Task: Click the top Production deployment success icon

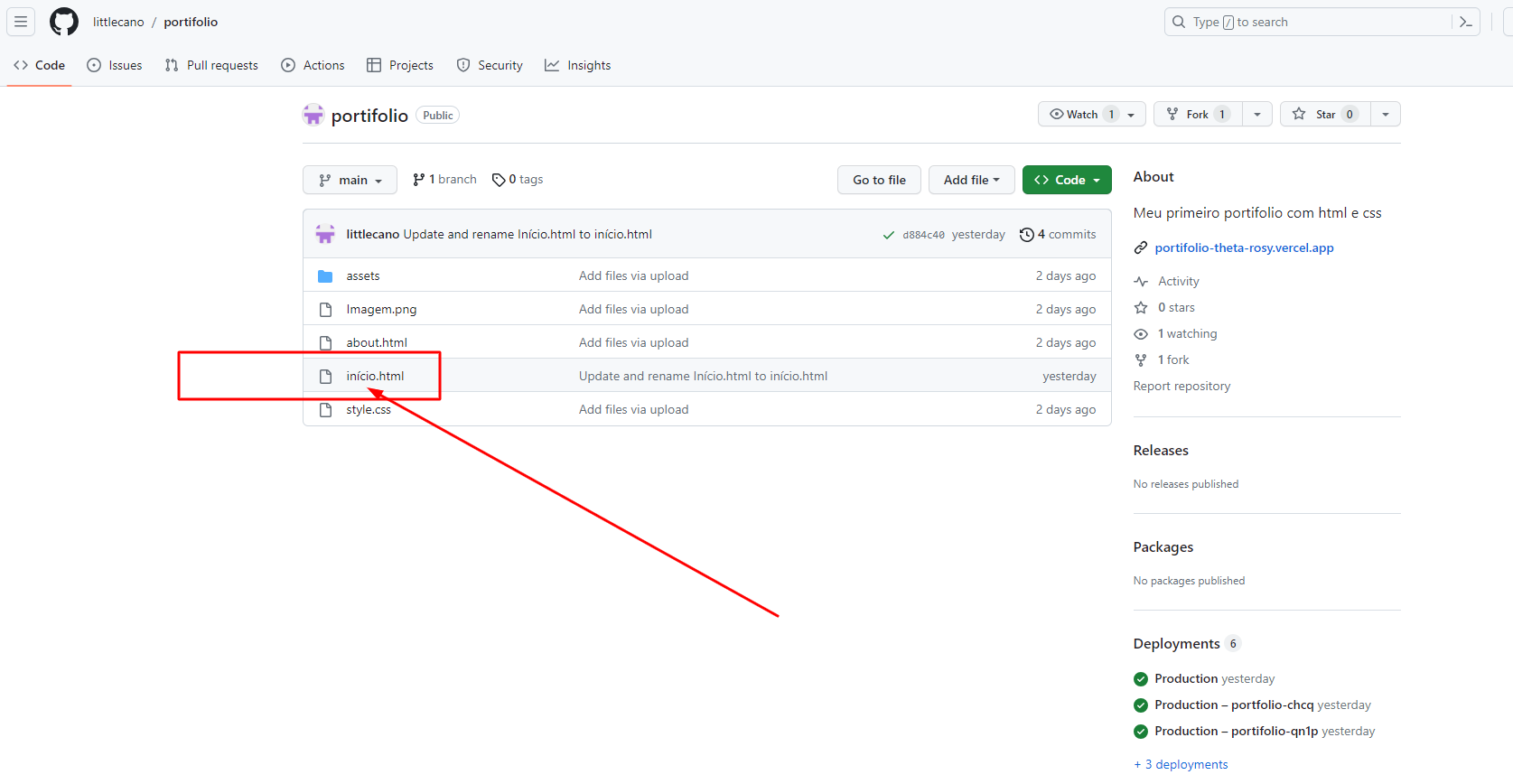Action: (1141, 679)
